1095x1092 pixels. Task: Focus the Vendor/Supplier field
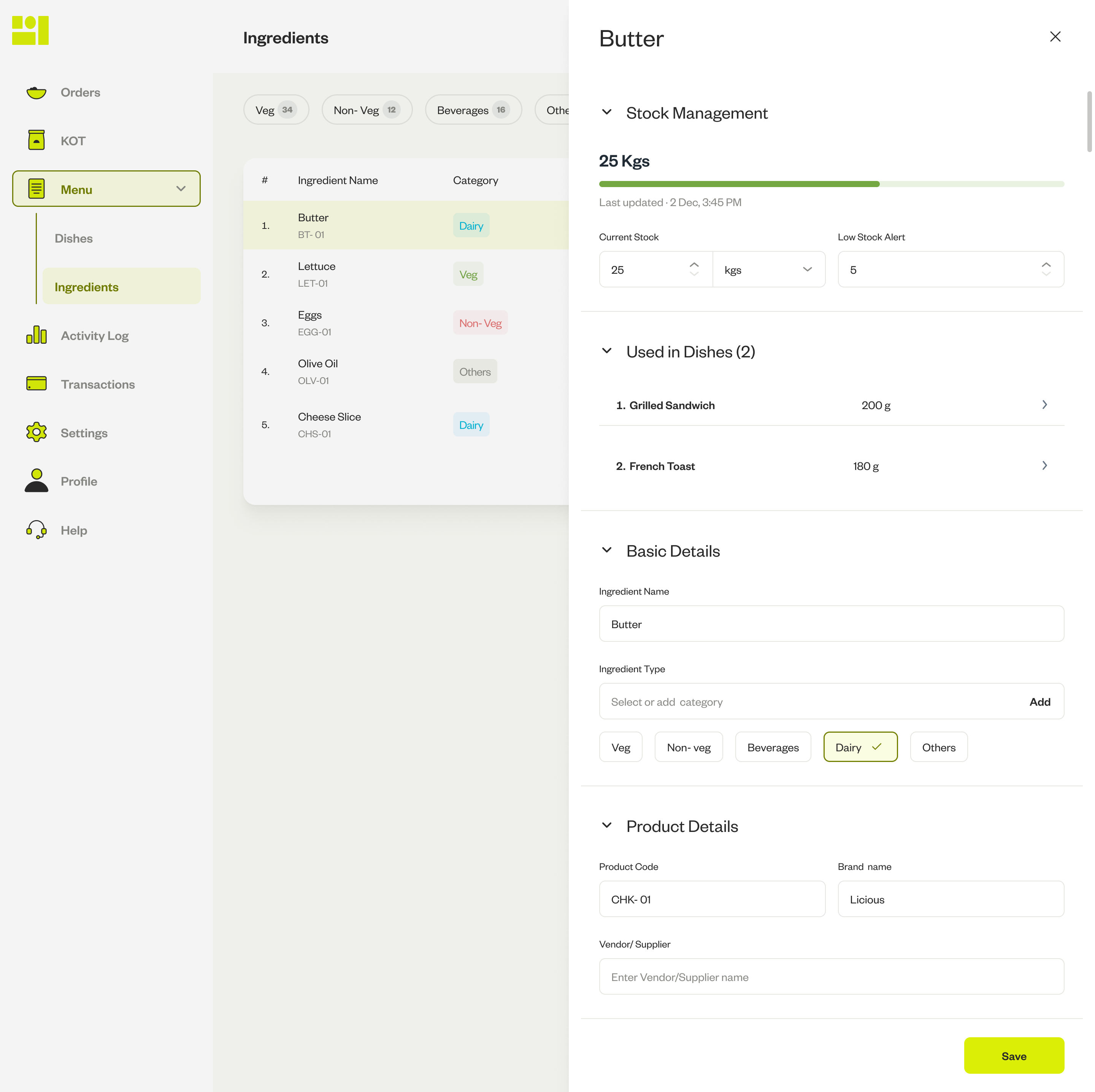pyautogui.click(x=831, y=976)
